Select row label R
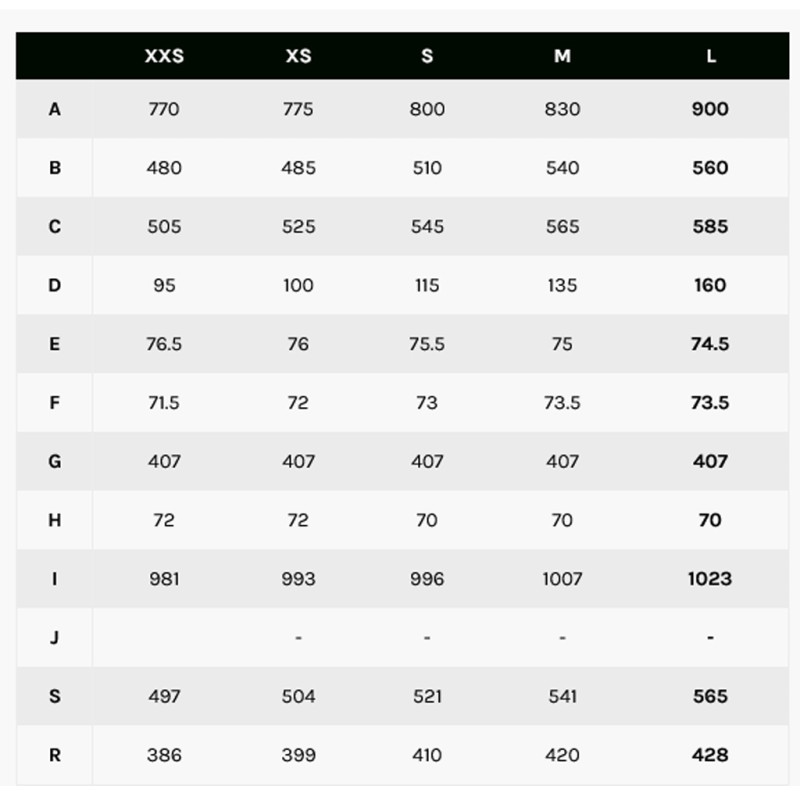The width and height of the screenshot is (800, 800). pos(55,755)
